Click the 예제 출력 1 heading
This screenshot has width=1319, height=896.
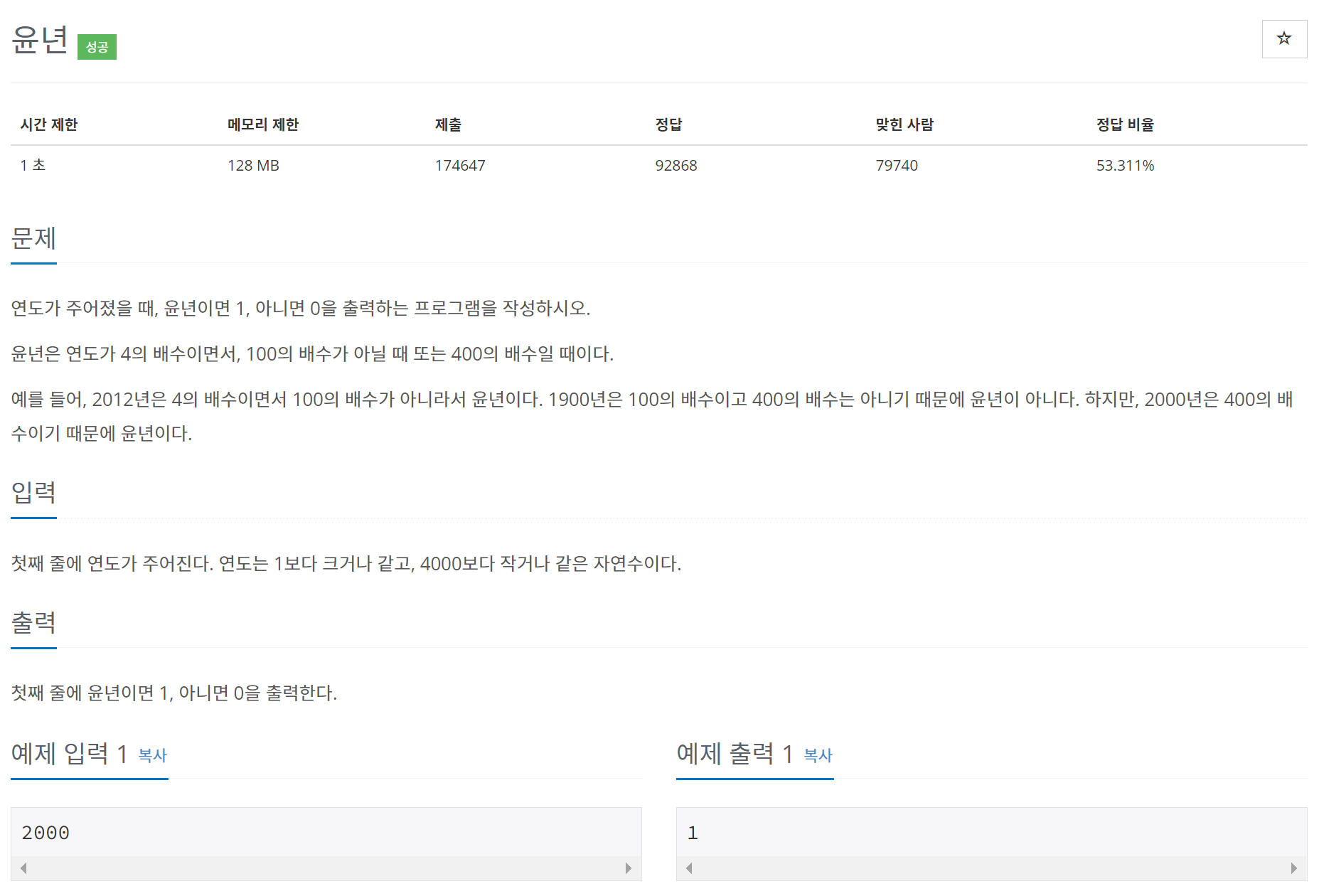(x=735, y=753)
